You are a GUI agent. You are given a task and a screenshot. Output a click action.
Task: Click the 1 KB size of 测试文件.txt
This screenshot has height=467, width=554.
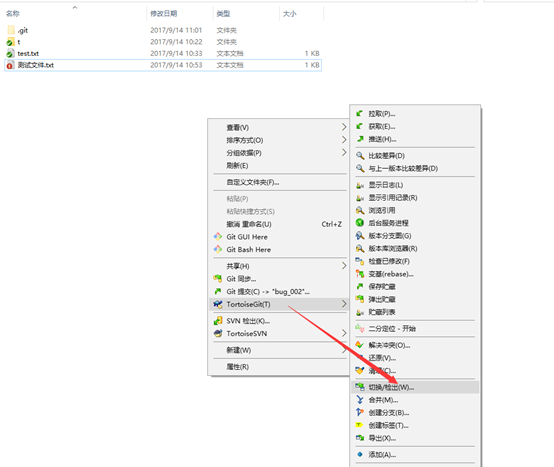coord(312,65)
